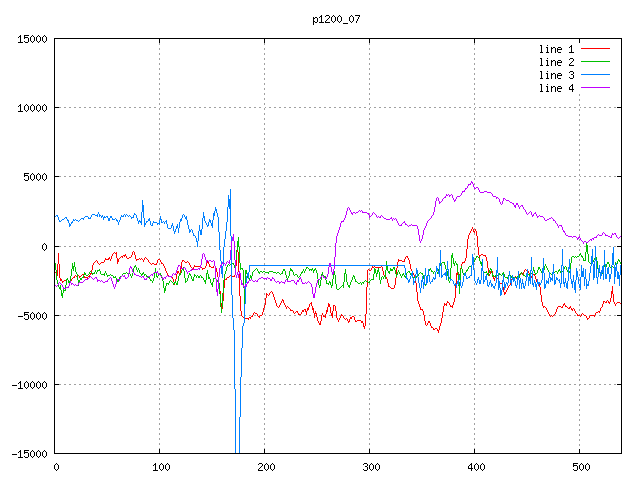Click green line sample beside line 2

point(595,62)
